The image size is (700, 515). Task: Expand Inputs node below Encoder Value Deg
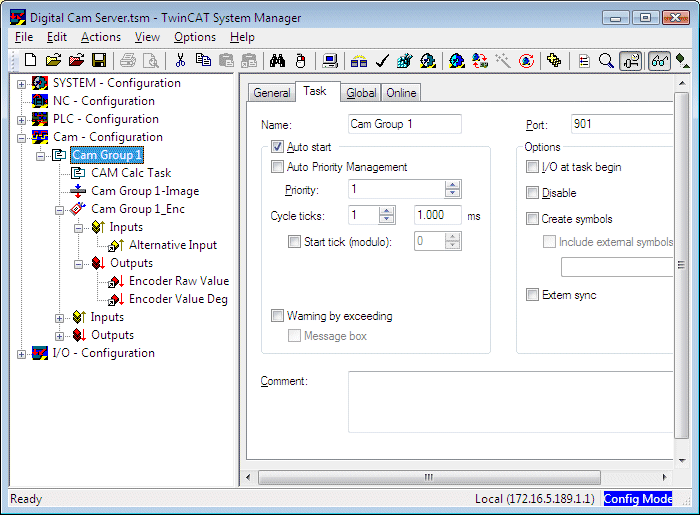coord(59,318)
